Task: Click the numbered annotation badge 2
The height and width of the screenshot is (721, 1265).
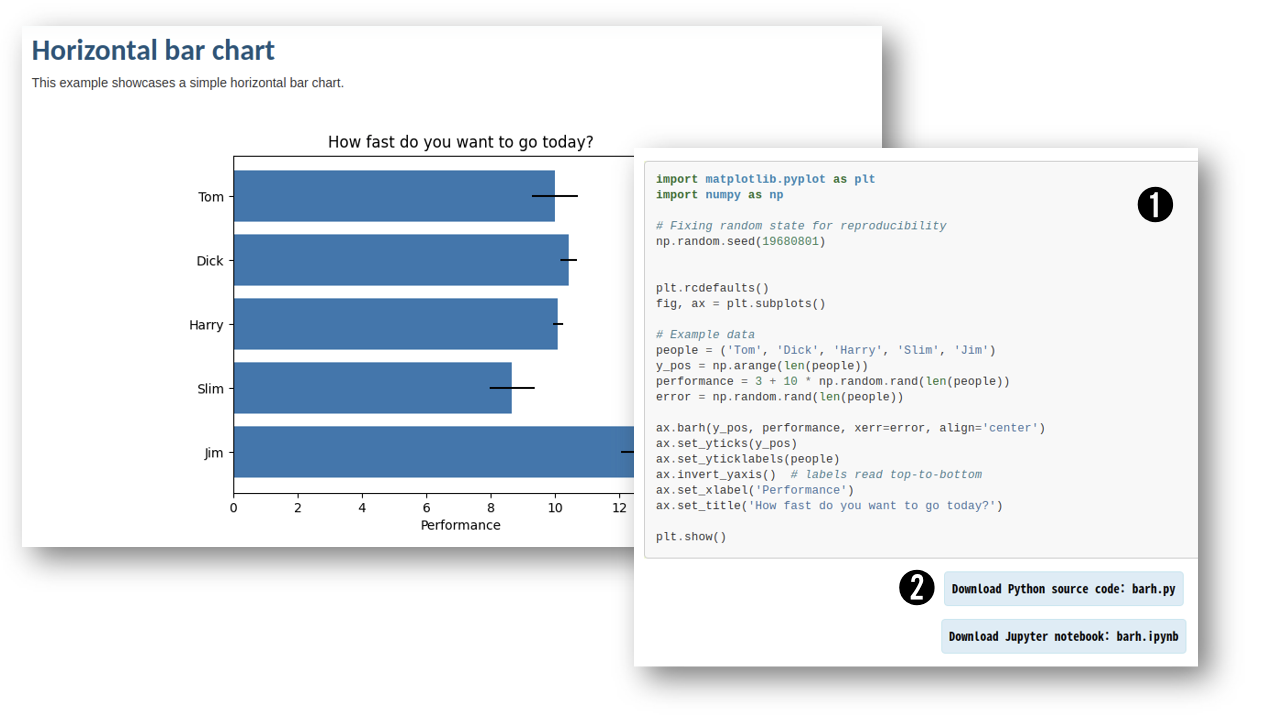Action: click(916, 588)
